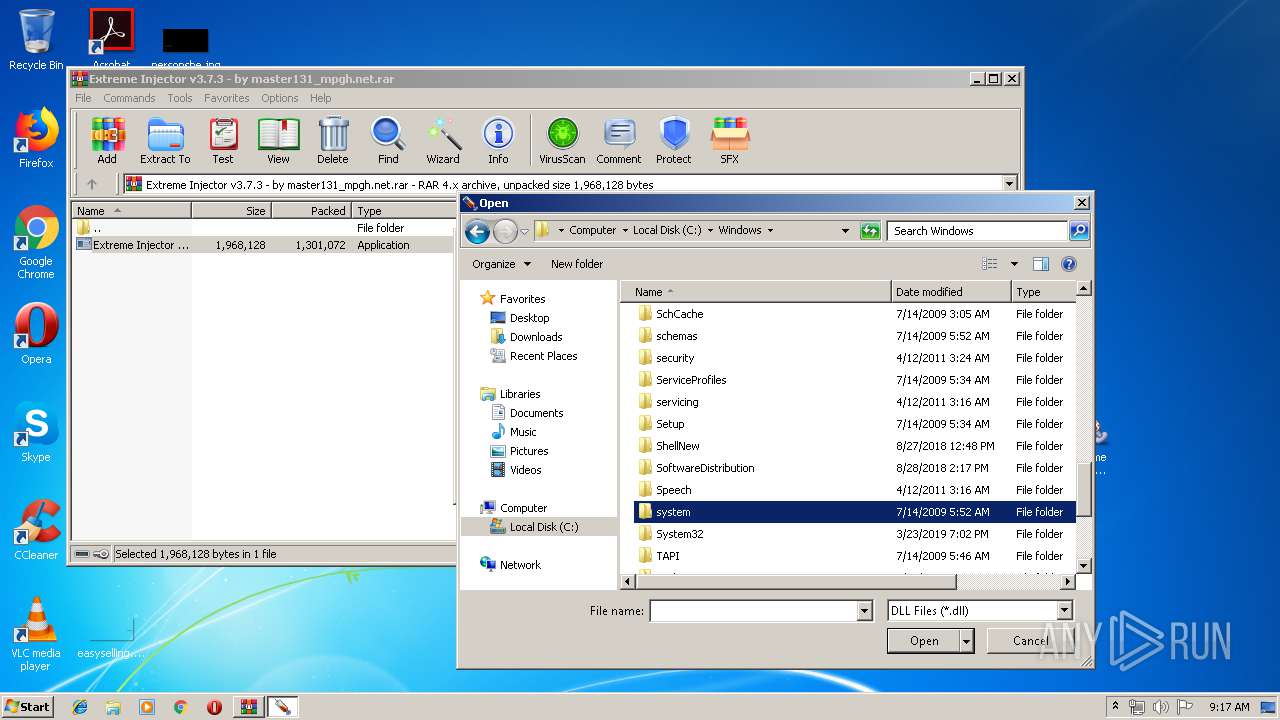Open the Wizard tool
Image resolution: width=1280 pixels, height=720 pixels.
coord(443,140)
